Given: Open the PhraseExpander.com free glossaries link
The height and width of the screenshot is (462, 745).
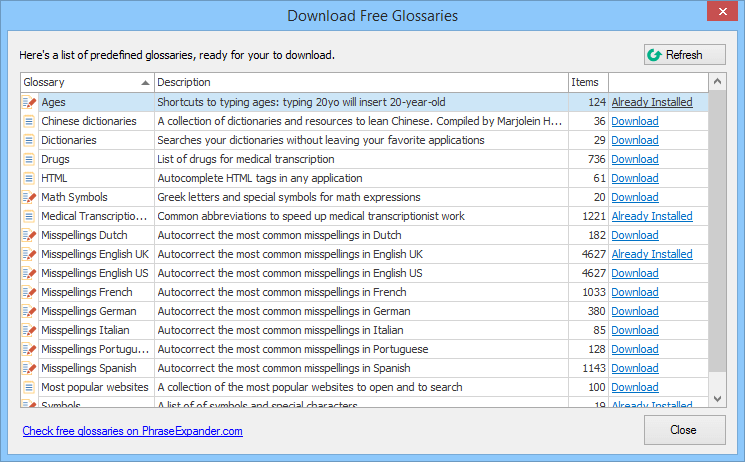Looking at the screenshot, I should pyautogui.click(x=133, y=431).
